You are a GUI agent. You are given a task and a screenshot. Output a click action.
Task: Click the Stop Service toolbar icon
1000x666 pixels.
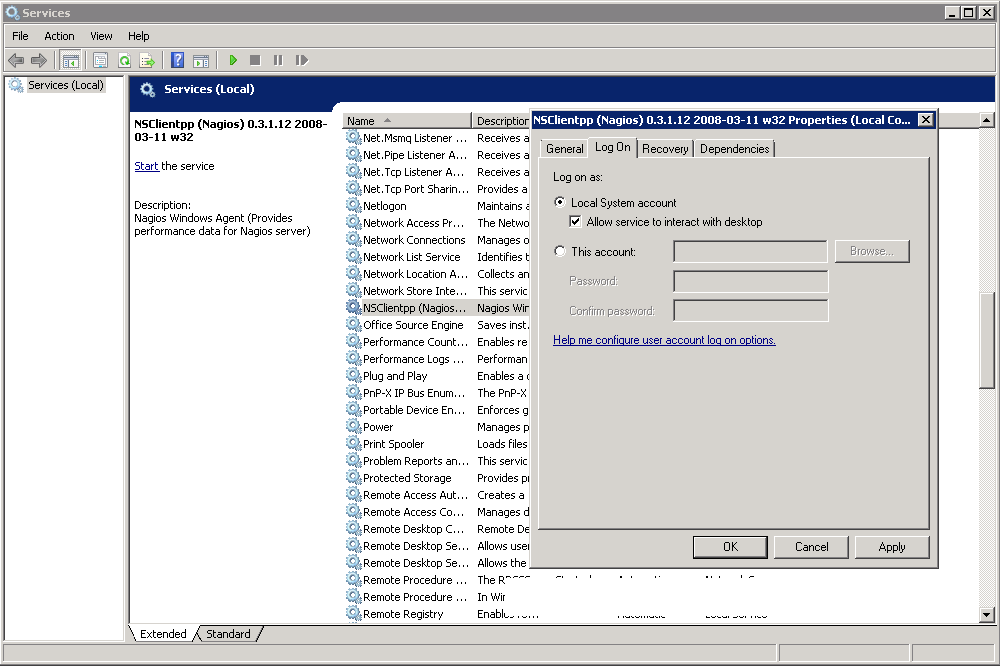click(x=255, y=60)
